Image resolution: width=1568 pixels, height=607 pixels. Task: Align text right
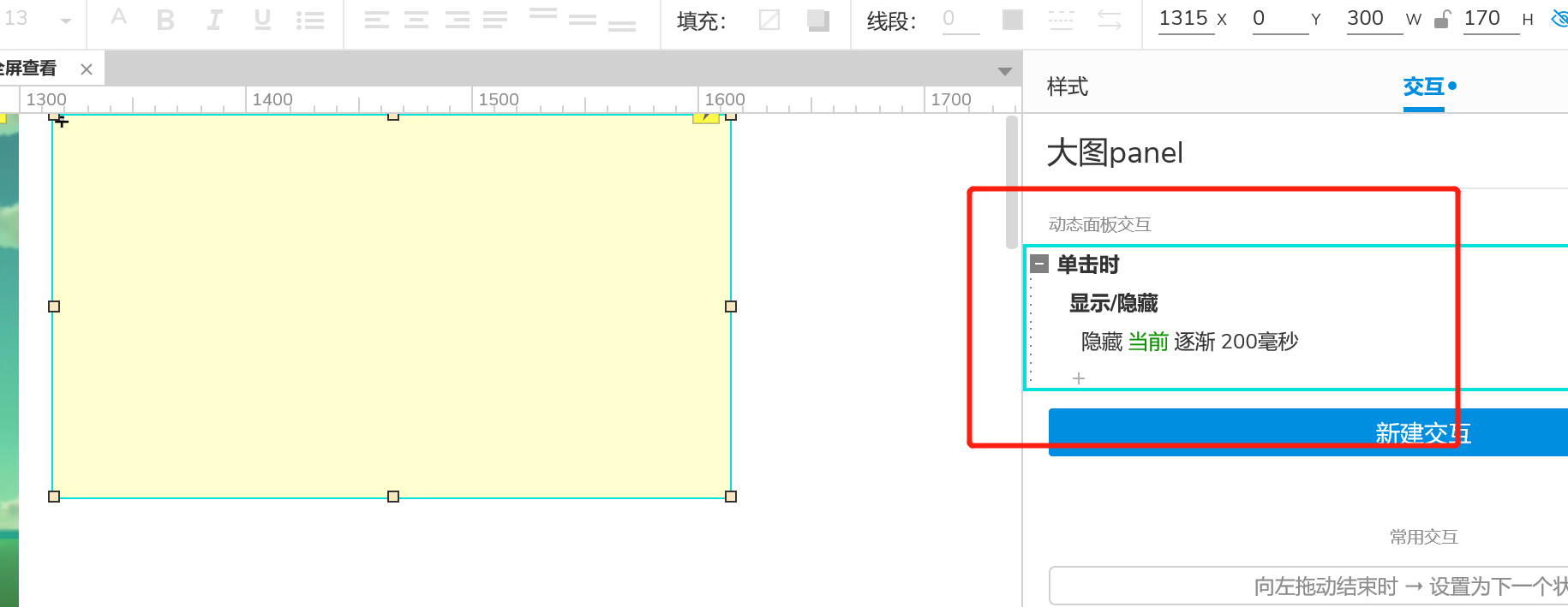(x=457, y=20)
